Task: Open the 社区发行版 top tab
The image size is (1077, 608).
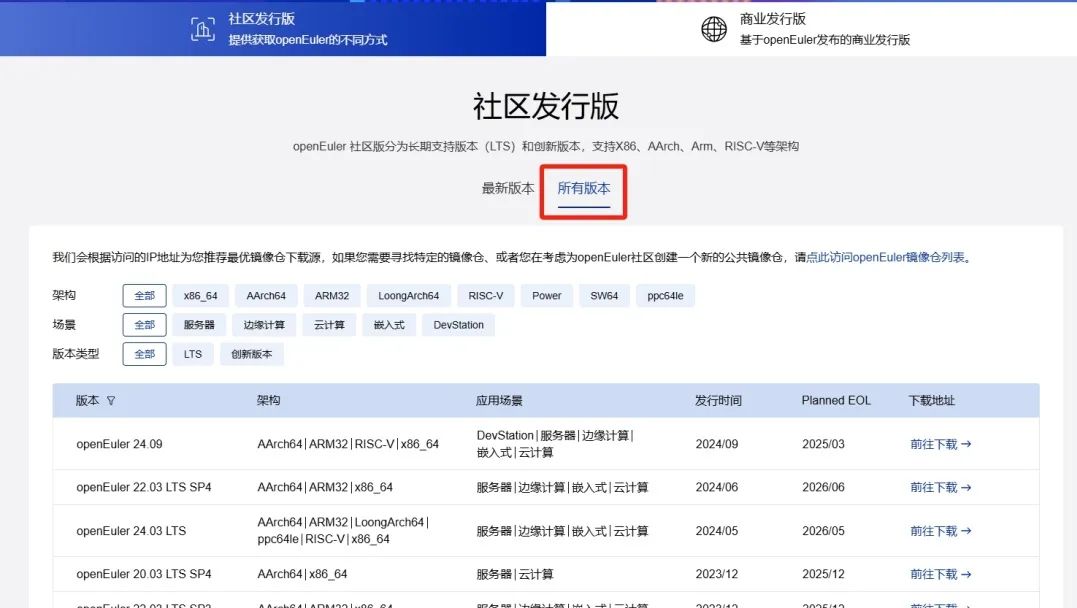Action: pos(273,28)
